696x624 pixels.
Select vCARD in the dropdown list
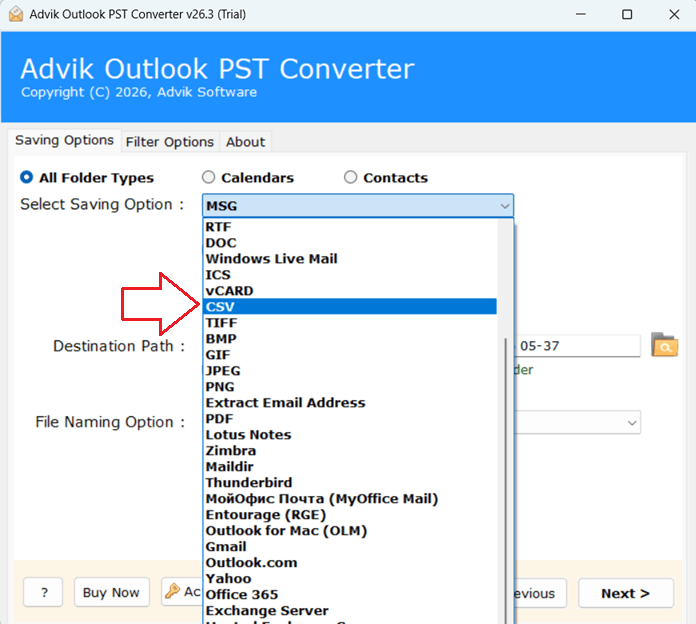click(x=350, y=291)
